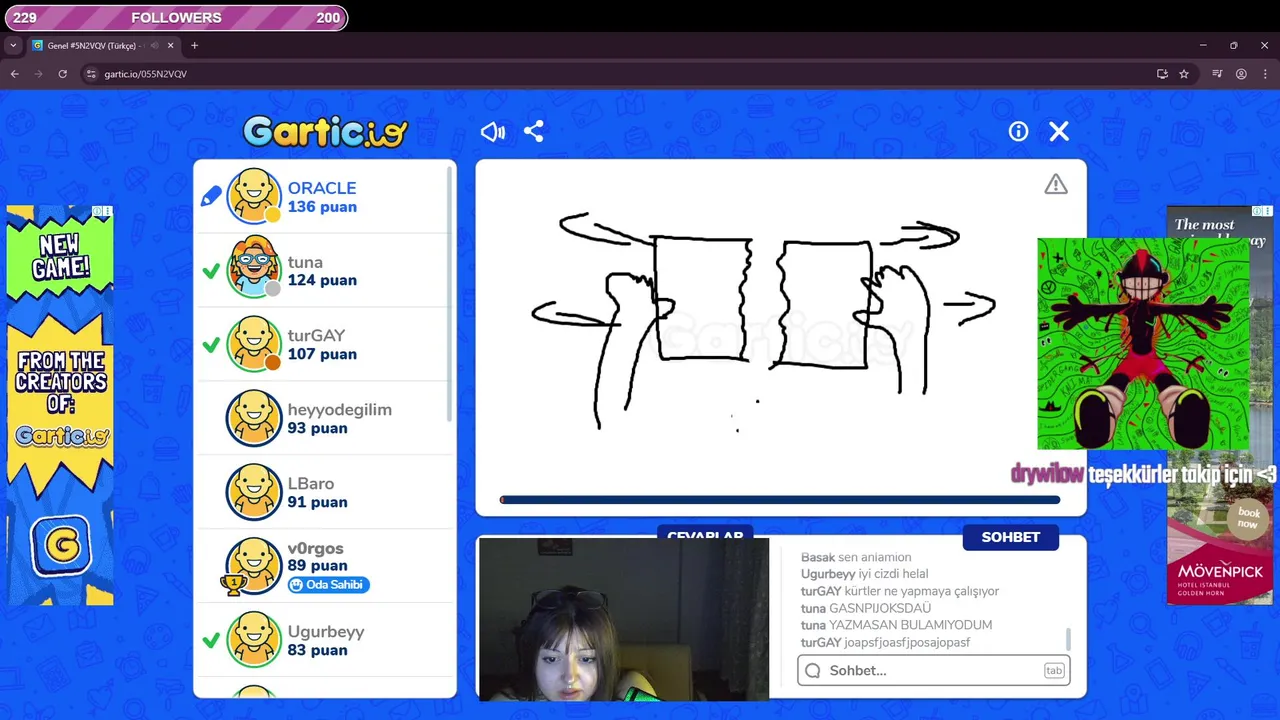Select v0rgos's avatar
Screen dimensions: 1280x720
254,565
